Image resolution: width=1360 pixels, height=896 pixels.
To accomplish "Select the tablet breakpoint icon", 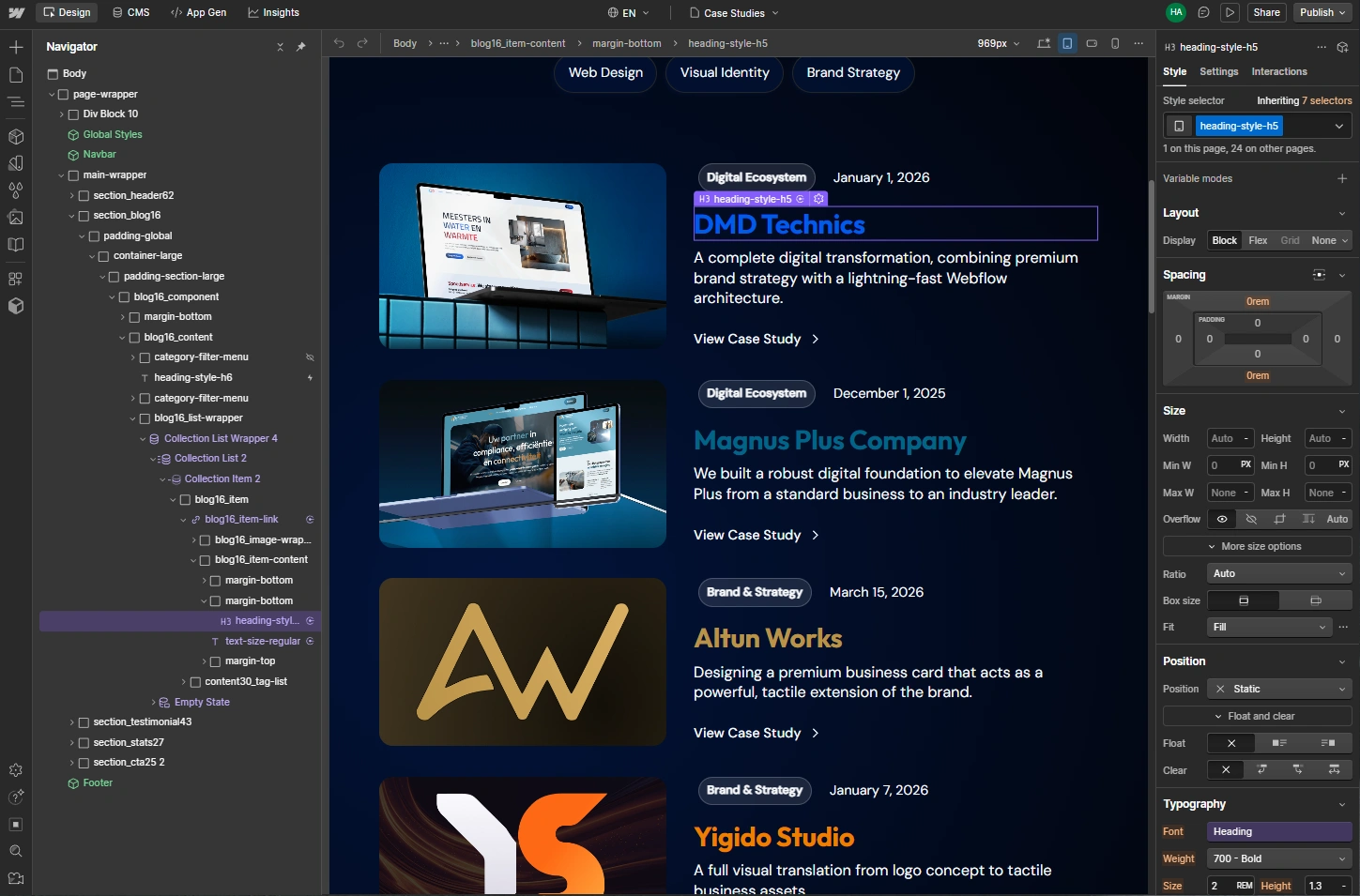I will (1067, 43).
